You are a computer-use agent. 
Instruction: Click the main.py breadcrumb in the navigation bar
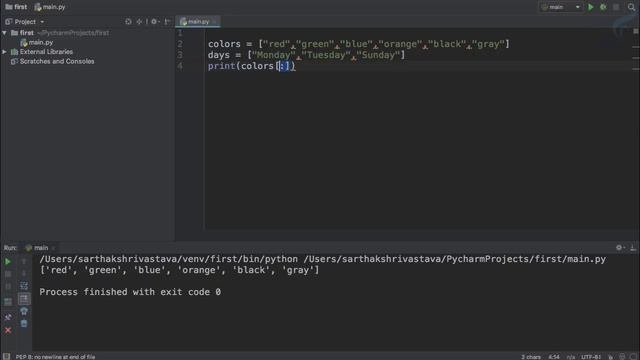click(50, 7)
